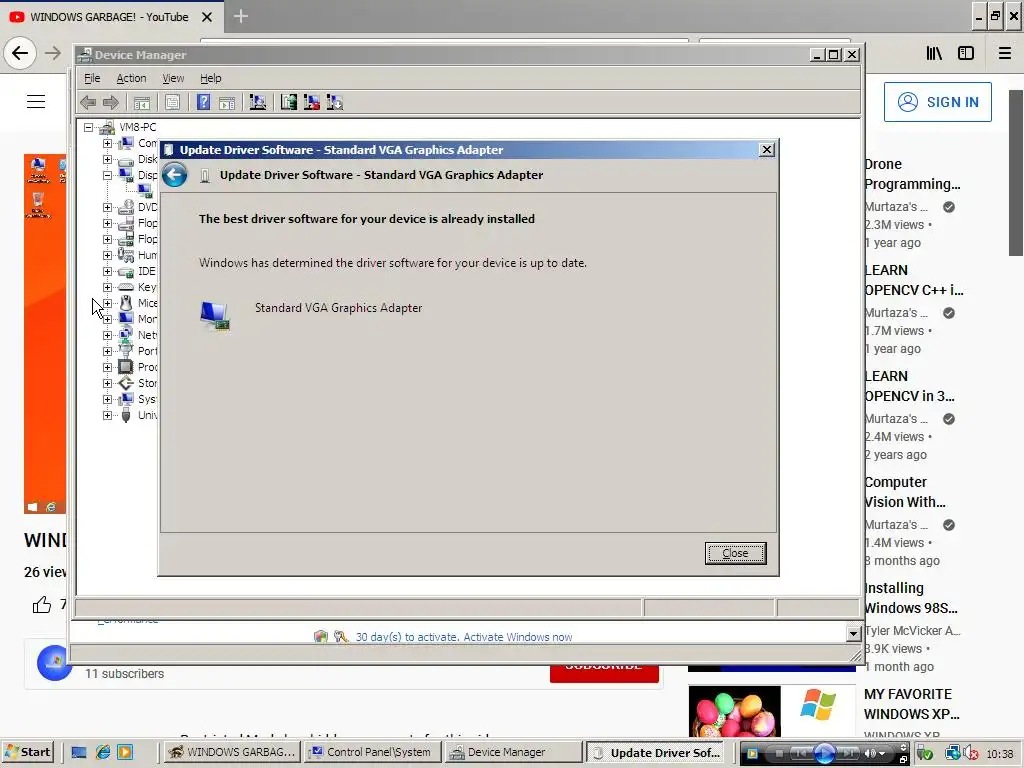Expand the DVD/CD-ROM drives node
This screenshot has height=768, width=1024.
(x=107, y=207)
